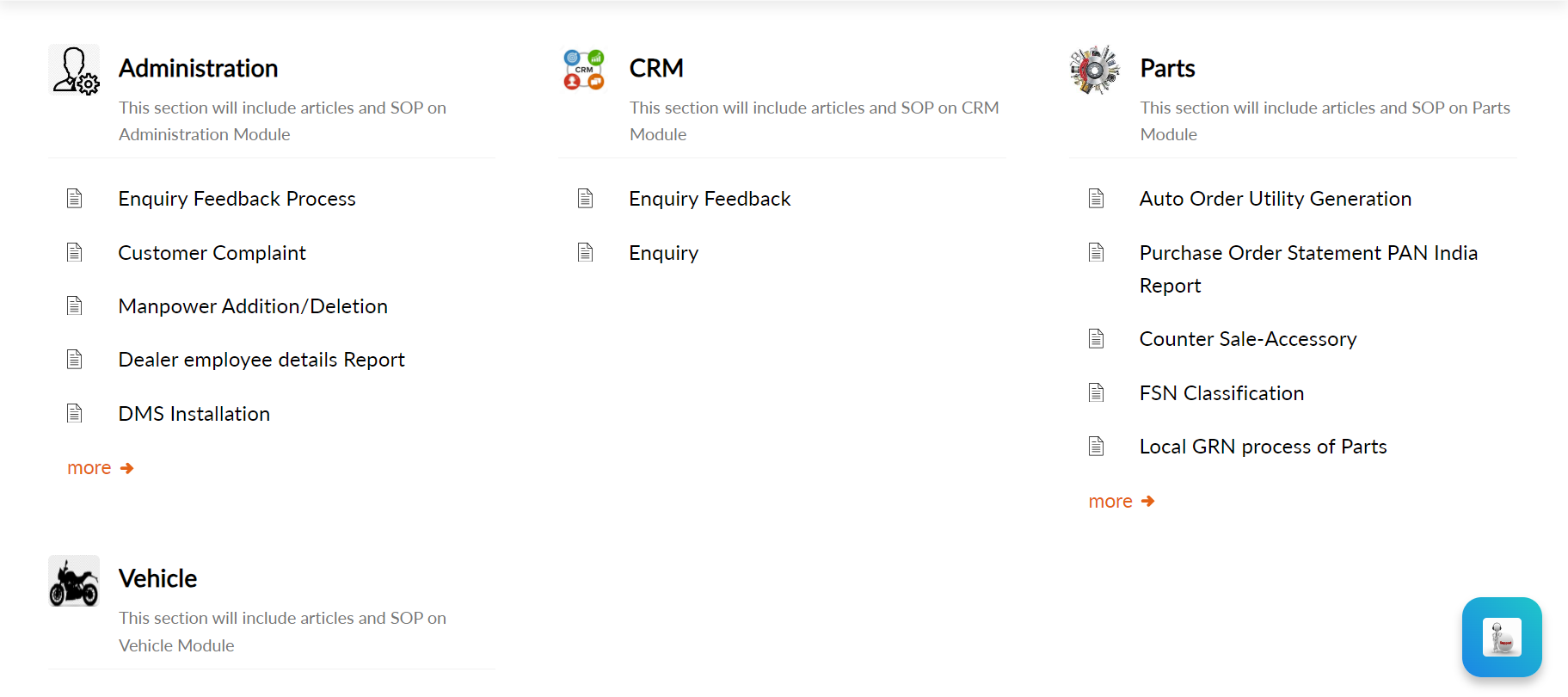Open Local GRN process of Parts article
Image resolution: width=1568 pixels, height=697 pixels.
click(x=1263, y=447)
